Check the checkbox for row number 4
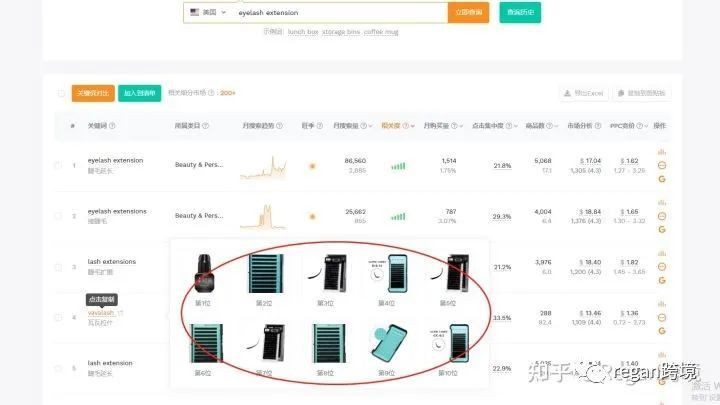 [x=58, y=317]
